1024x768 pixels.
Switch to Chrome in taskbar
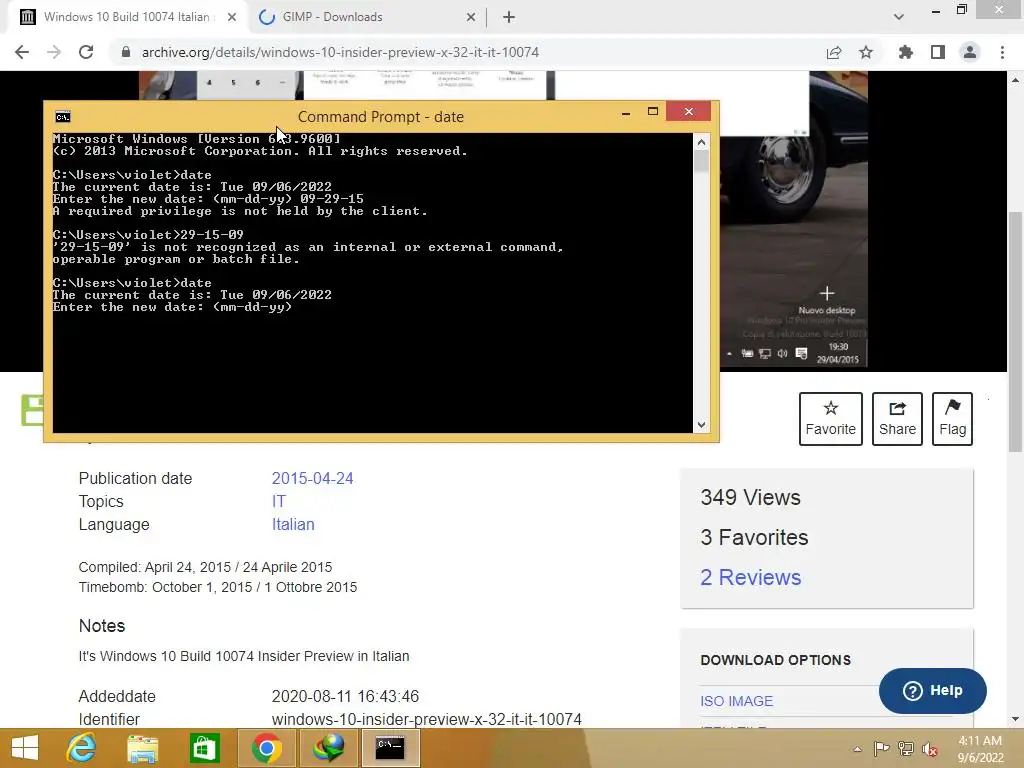tap(266, 748)
